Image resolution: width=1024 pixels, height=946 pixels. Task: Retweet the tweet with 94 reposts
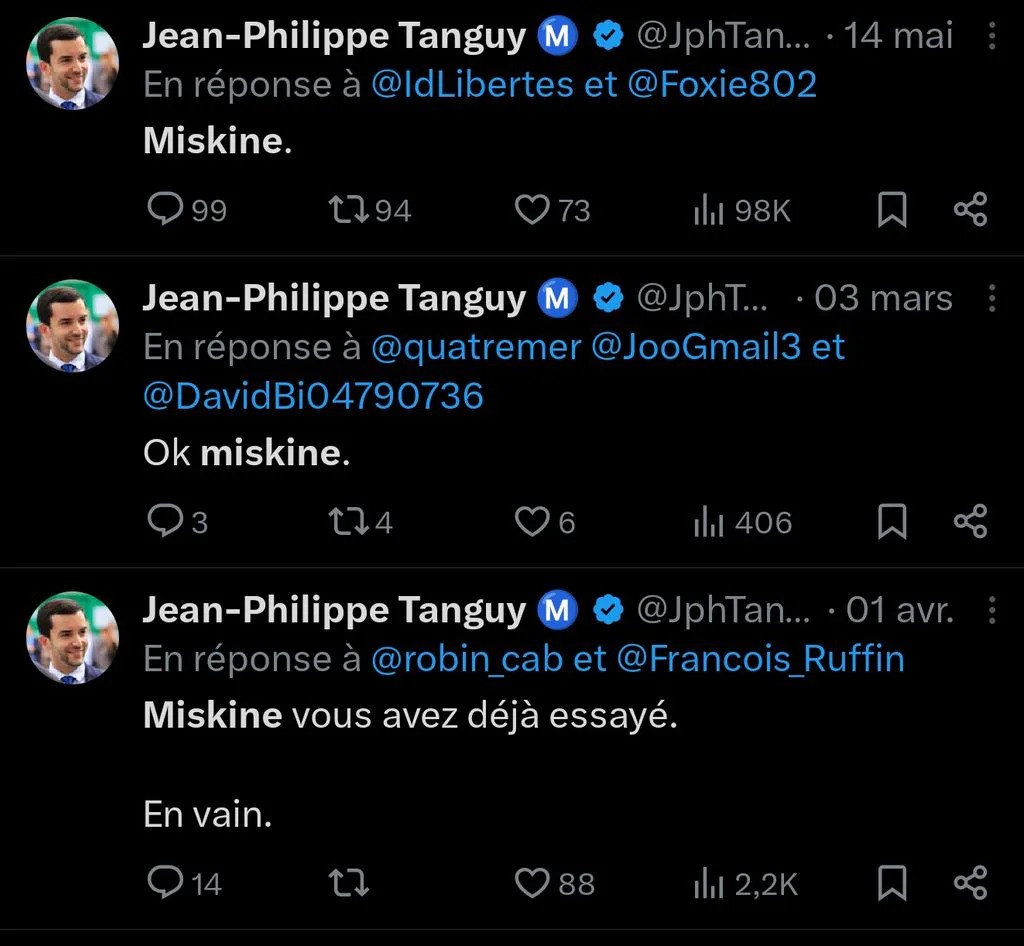click(x=349, y=210)
